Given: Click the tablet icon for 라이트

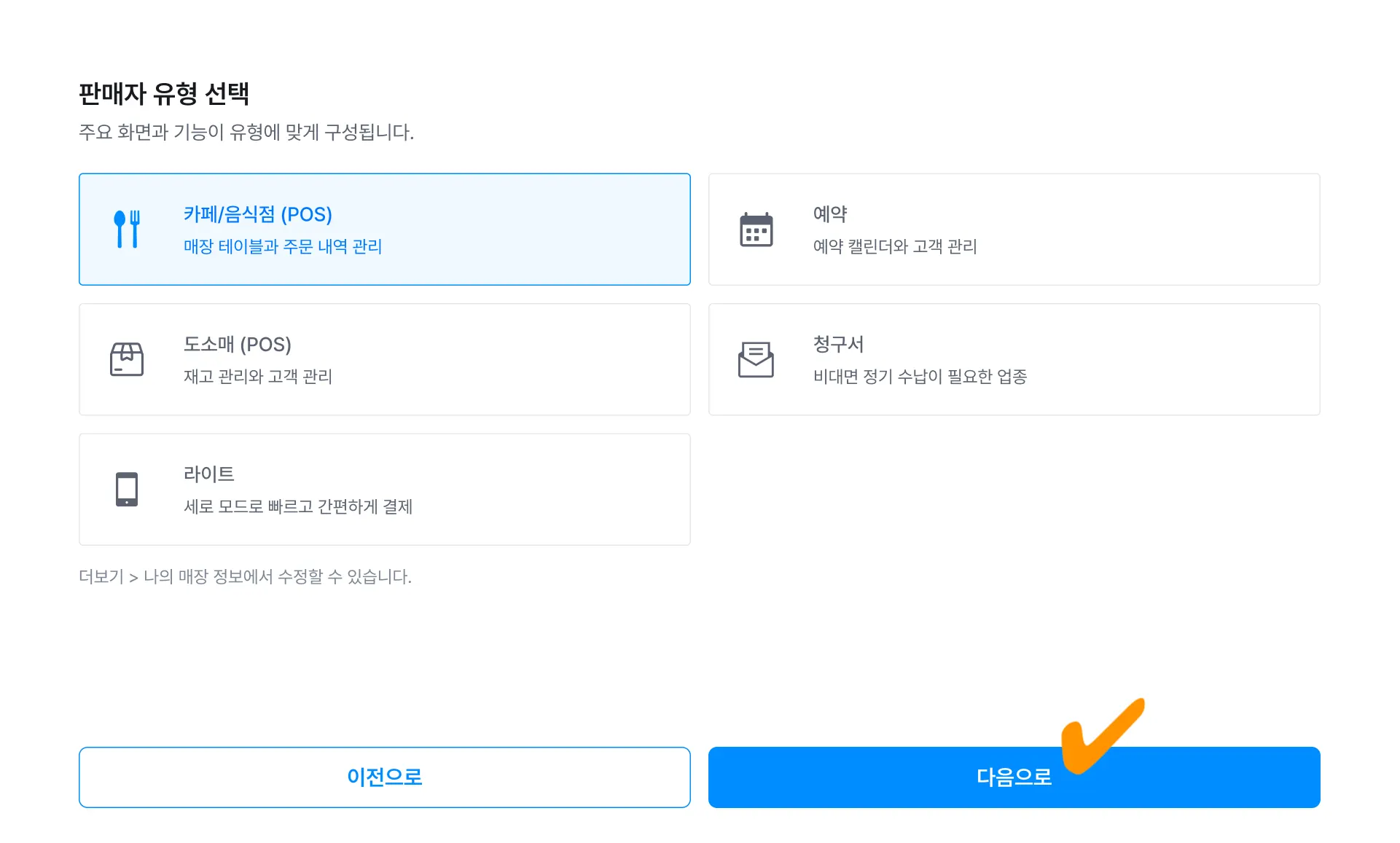Looking at the screenshot, I should click(x=127, y=489).
